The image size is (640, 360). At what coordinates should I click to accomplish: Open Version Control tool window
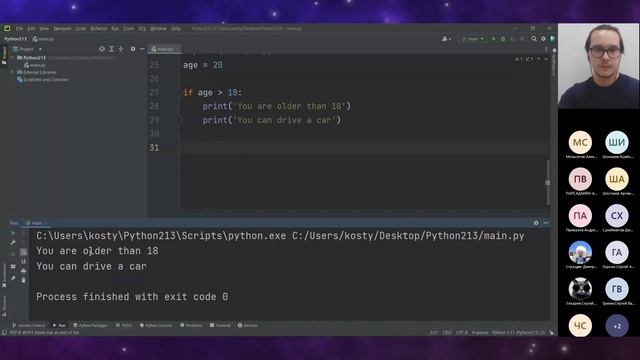pyautogui.click(x=29, y=325)
